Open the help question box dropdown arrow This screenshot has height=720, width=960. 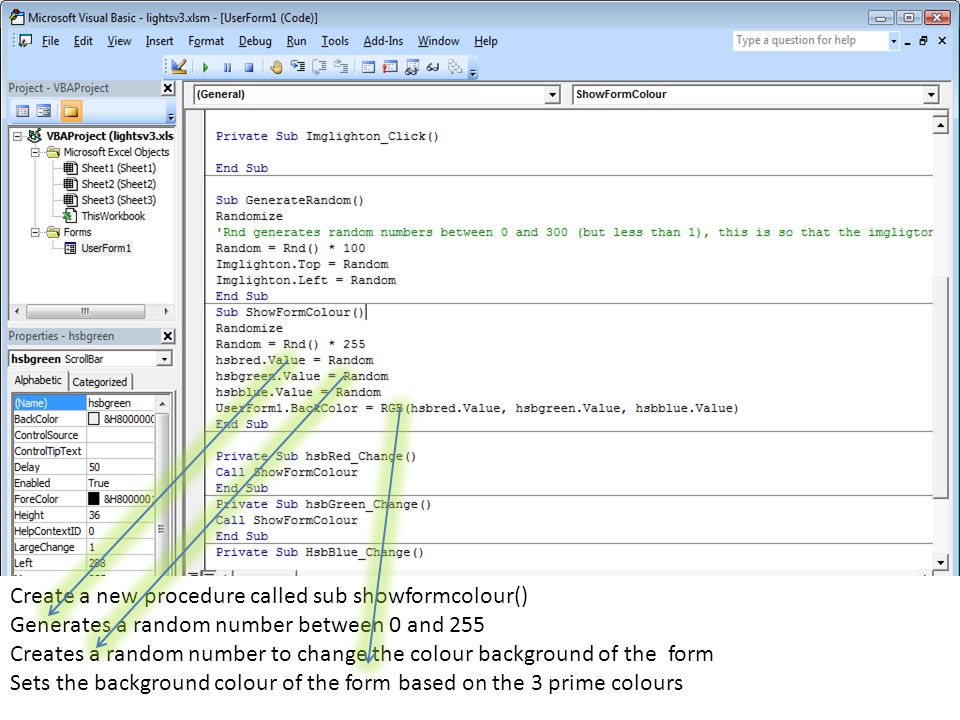[893, 41]
